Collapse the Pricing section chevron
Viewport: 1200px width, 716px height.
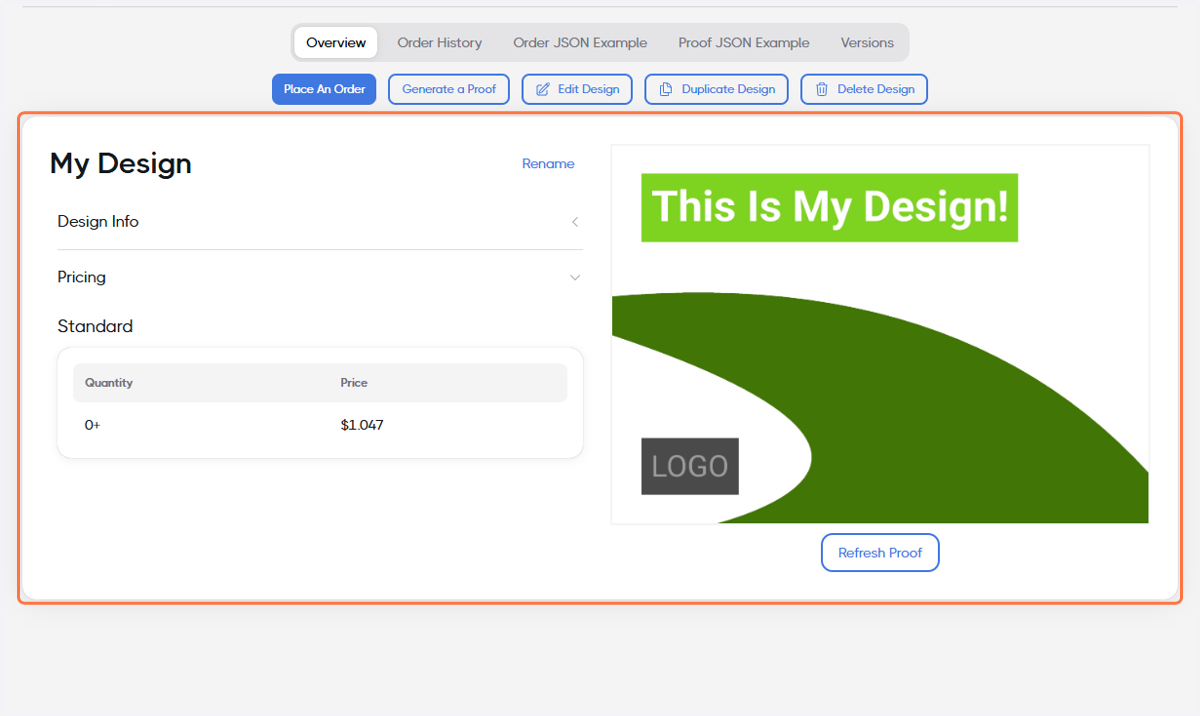coord(575,277)
